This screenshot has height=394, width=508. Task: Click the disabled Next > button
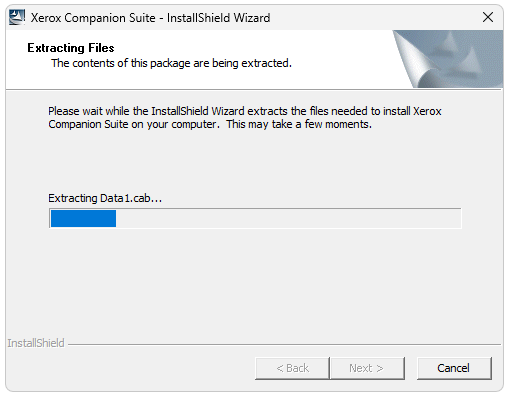[x=367, y=368]
